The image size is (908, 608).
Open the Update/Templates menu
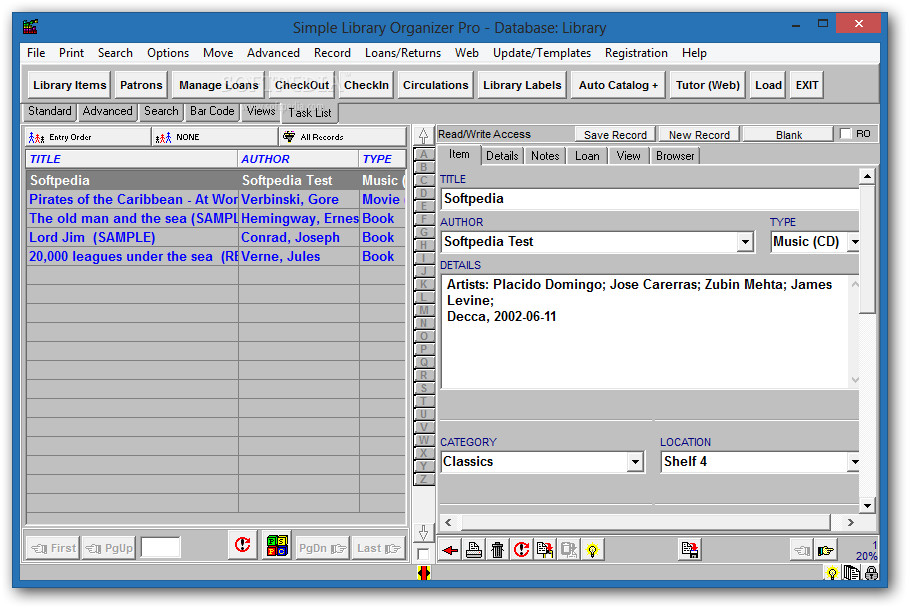542,53
